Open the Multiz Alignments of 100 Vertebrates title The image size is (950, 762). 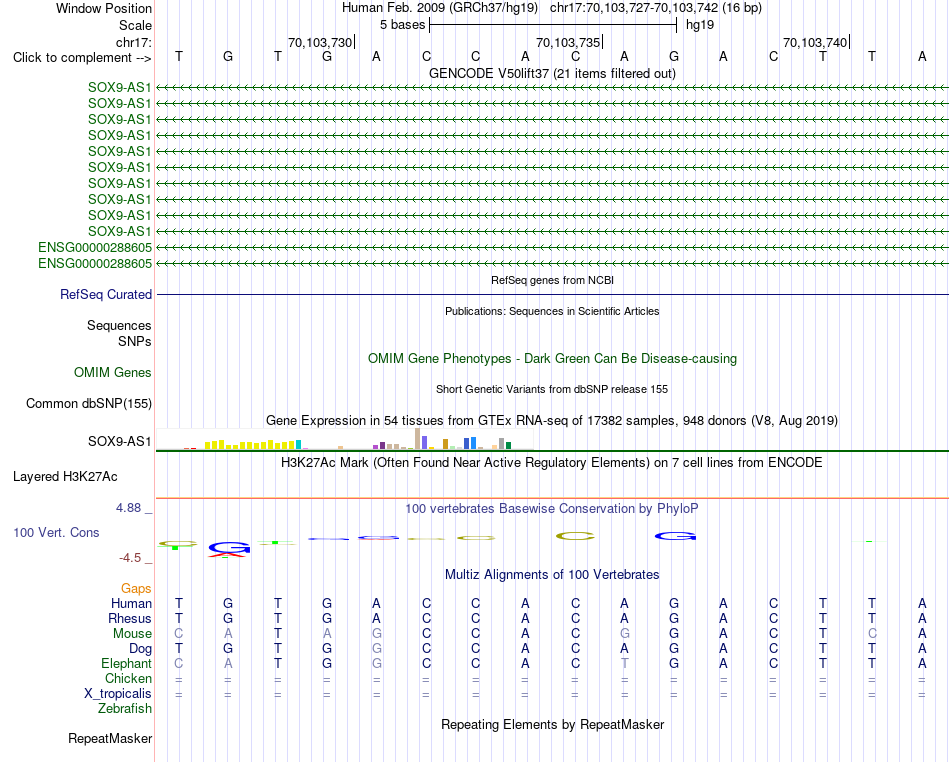click(552, 575)
